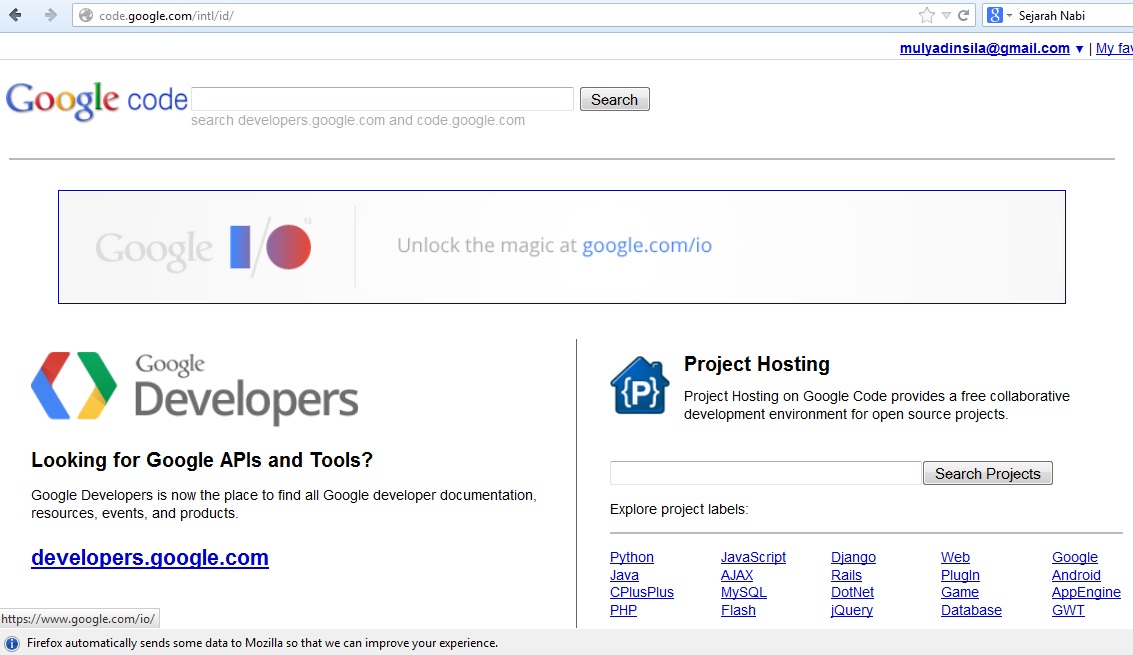Open the JavaScript project label
This screenshot has width=1133, height=655.
tap(753, 557)
